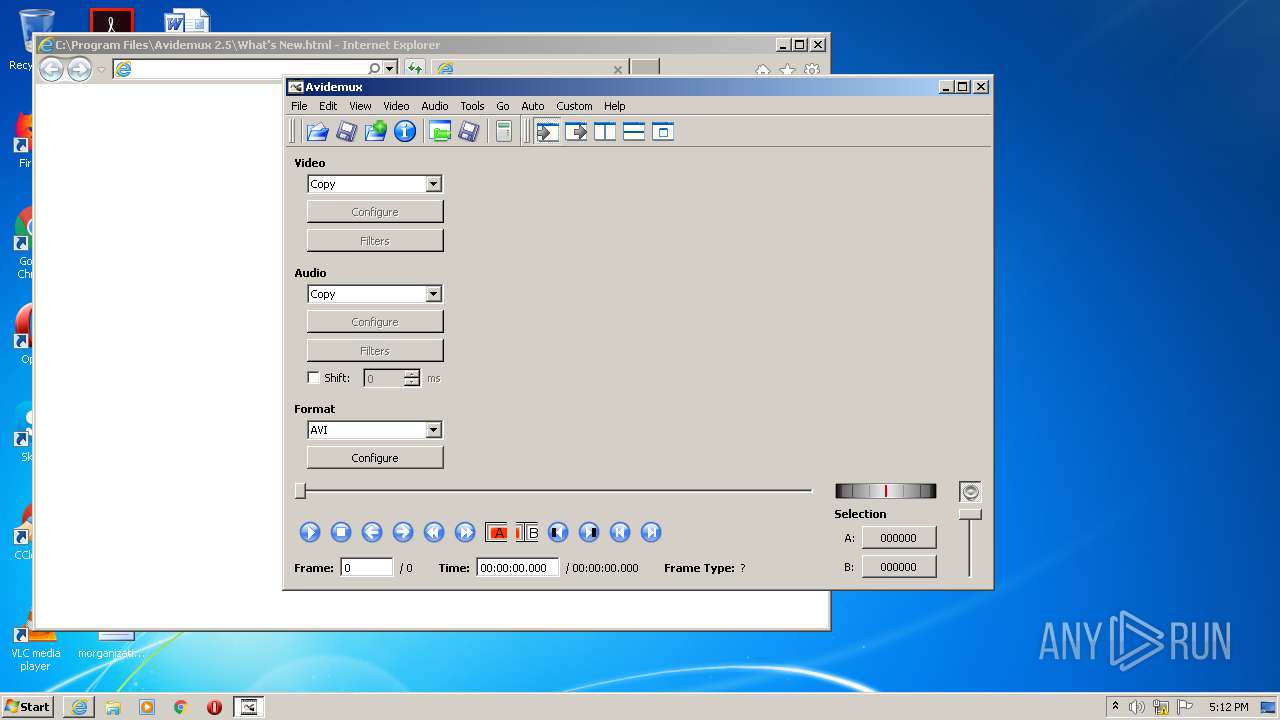
Task: Set selection marker A
Action: 497,532
